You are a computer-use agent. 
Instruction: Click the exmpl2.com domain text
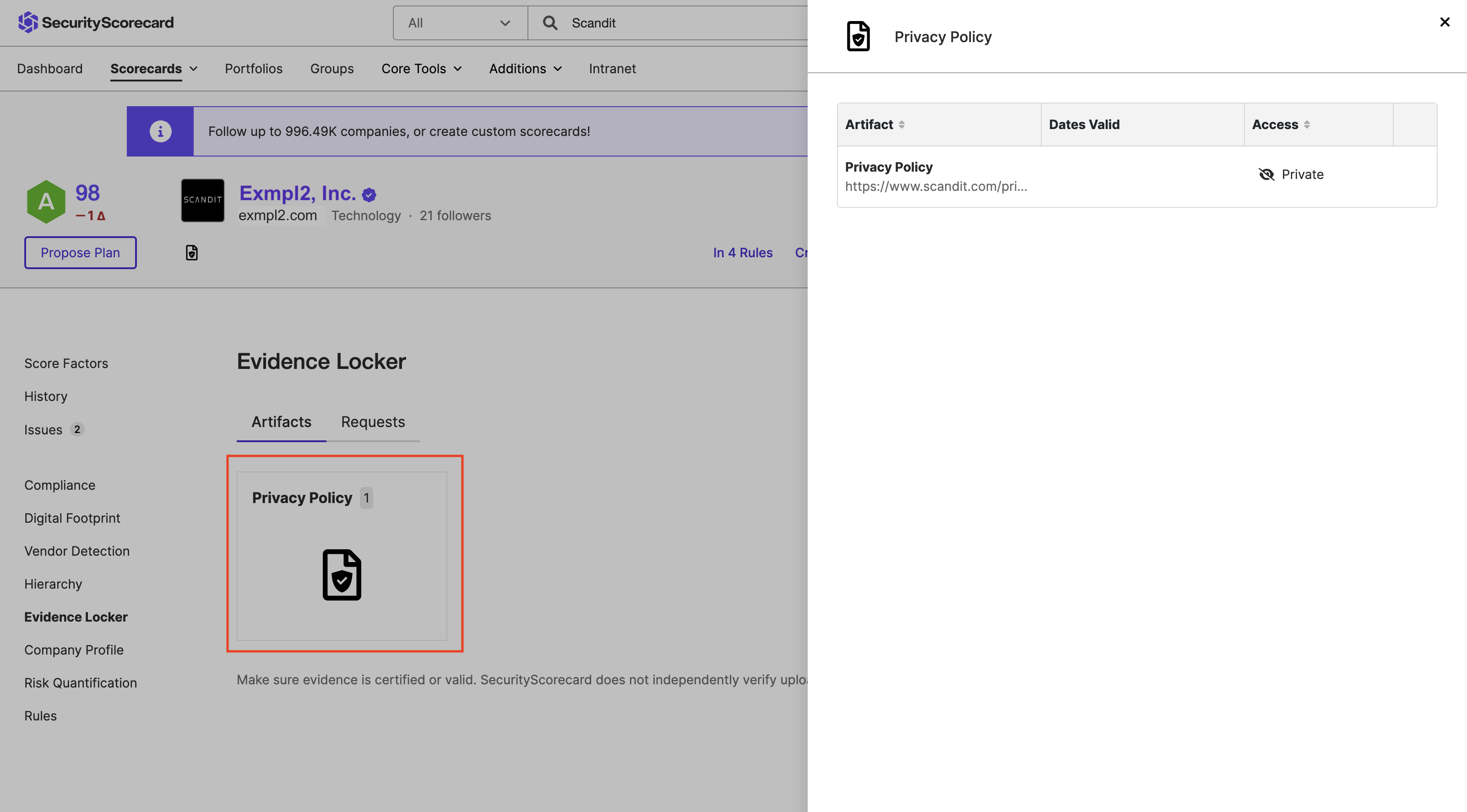[x=277, y=215]
